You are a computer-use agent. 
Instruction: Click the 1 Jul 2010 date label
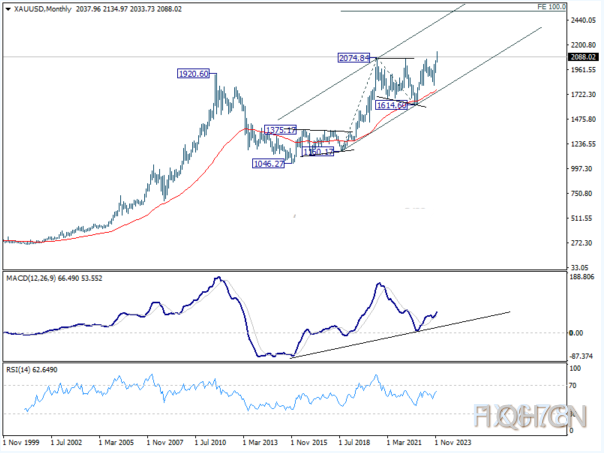pyautogui.click(x=210, y=442)
